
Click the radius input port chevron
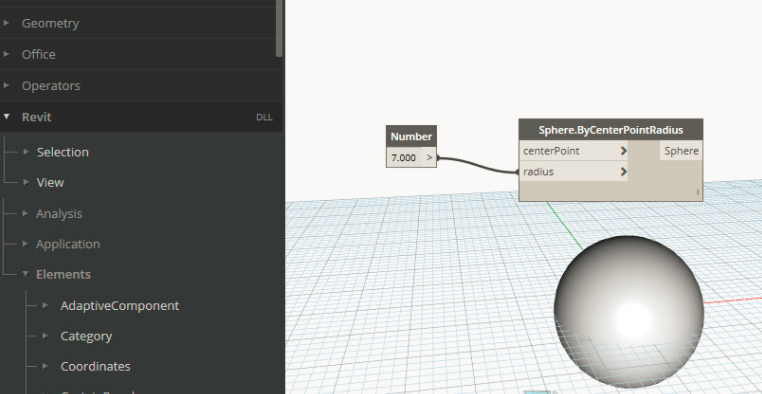(623, 171)
